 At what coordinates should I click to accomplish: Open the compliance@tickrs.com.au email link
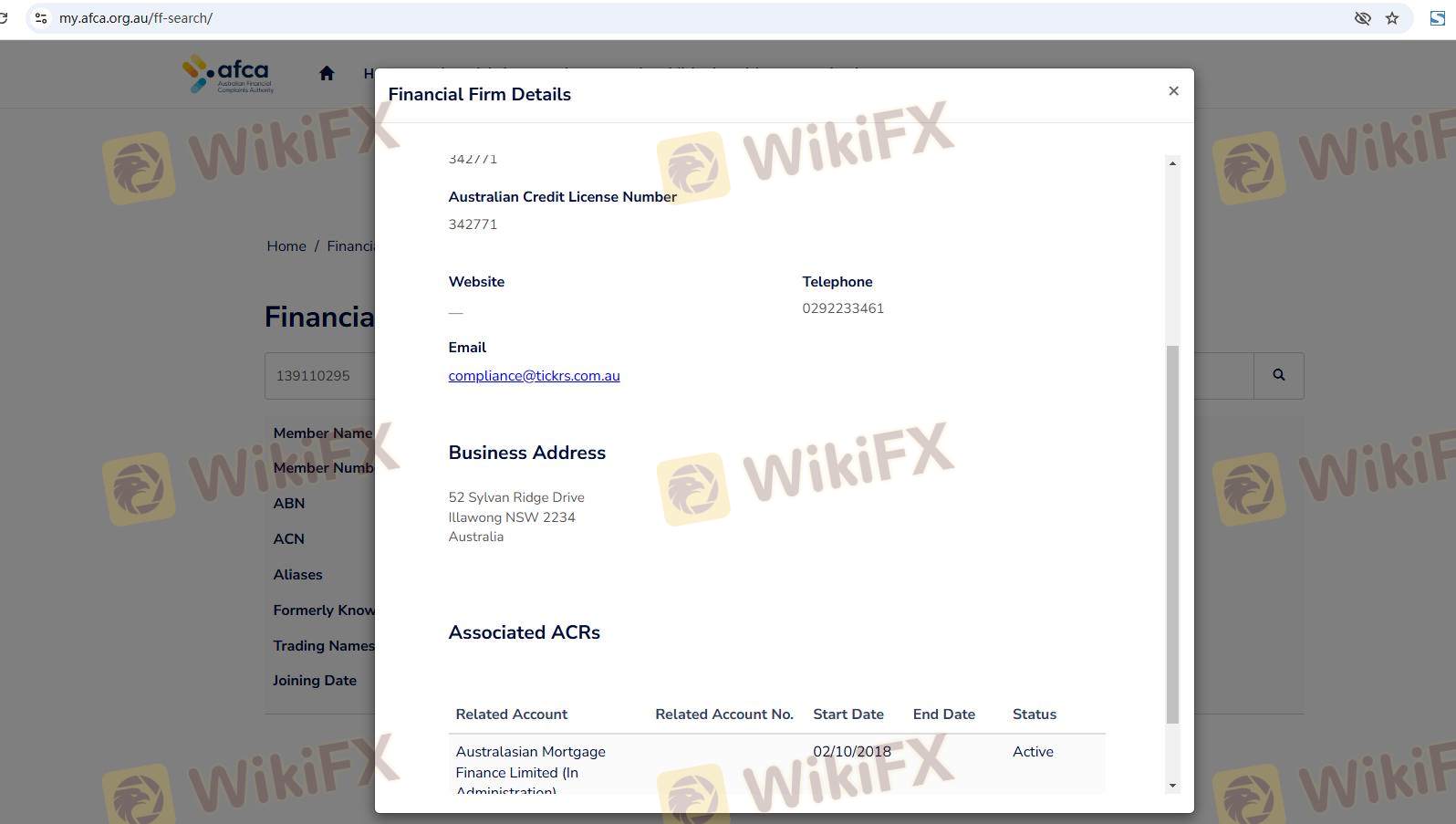click(x=534, y=376)
